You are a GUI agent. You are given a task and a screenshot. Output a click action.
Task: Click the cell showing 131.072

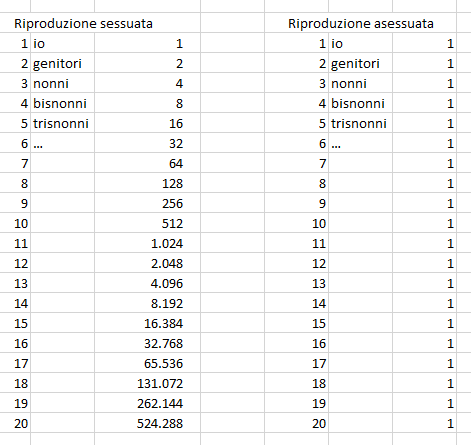[x=147, y=383]
